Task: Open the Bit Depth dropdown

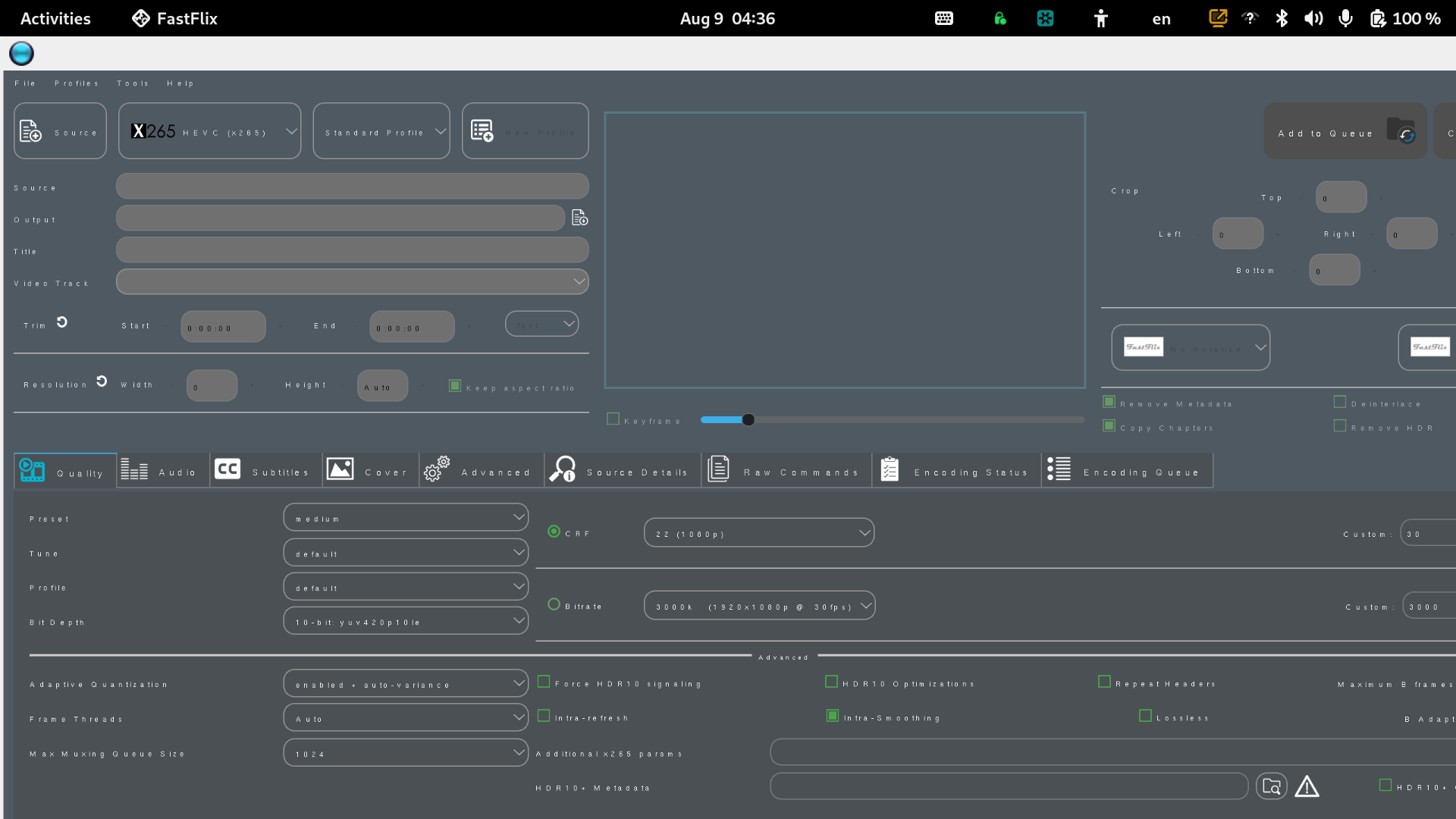Action: click(405, 620)
